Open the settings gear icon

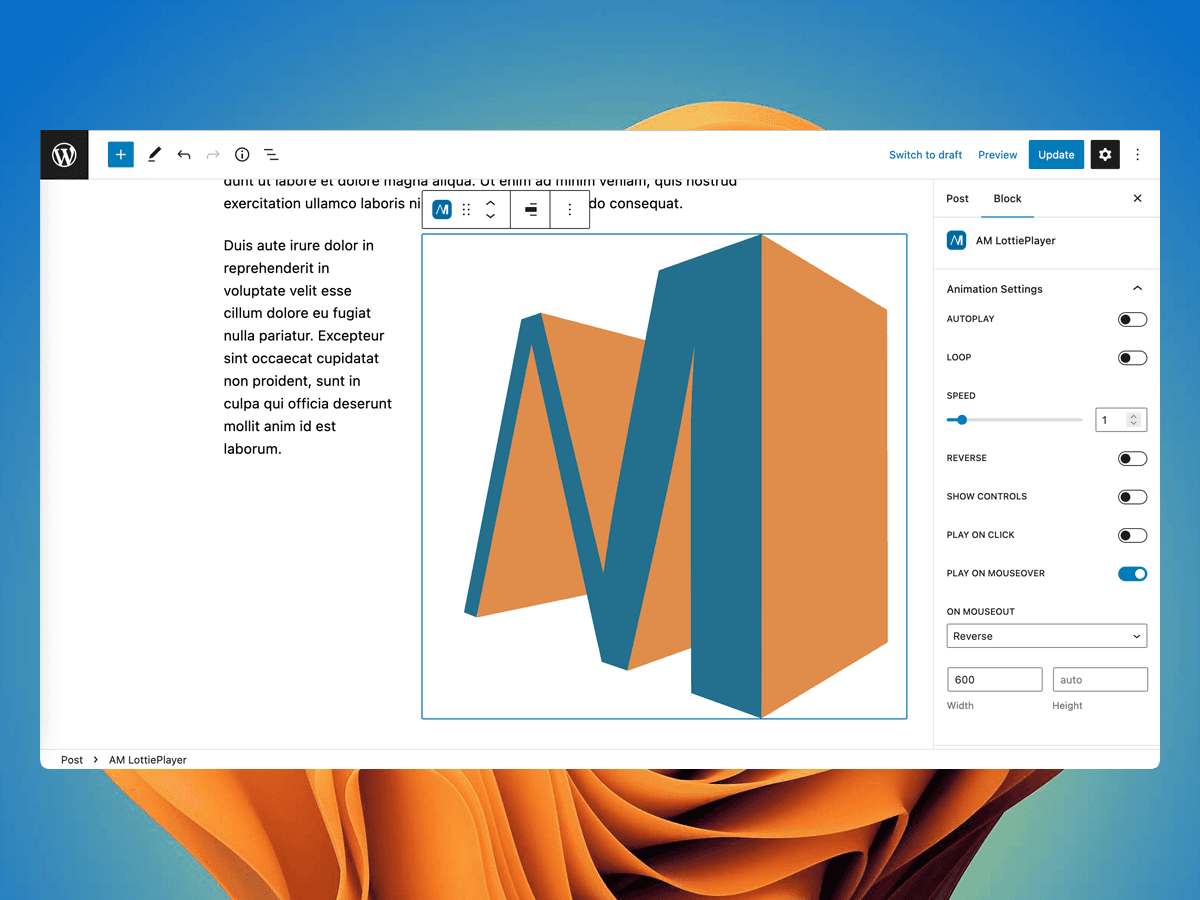pyautogui.click(x=1105, y=154)
